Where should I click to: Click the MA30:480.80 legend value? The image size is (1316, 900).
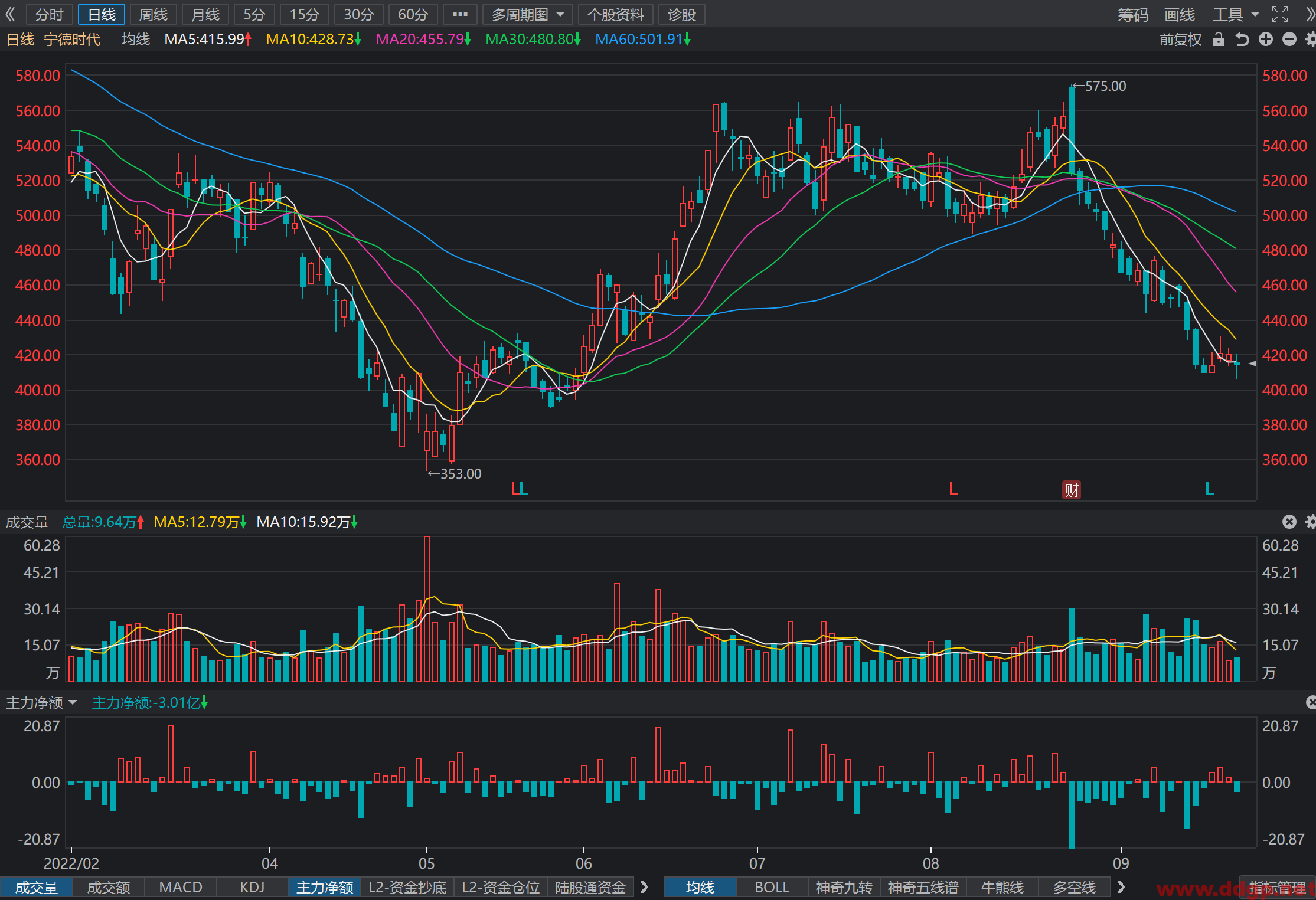pyautogui.click(x=533, y=40)
